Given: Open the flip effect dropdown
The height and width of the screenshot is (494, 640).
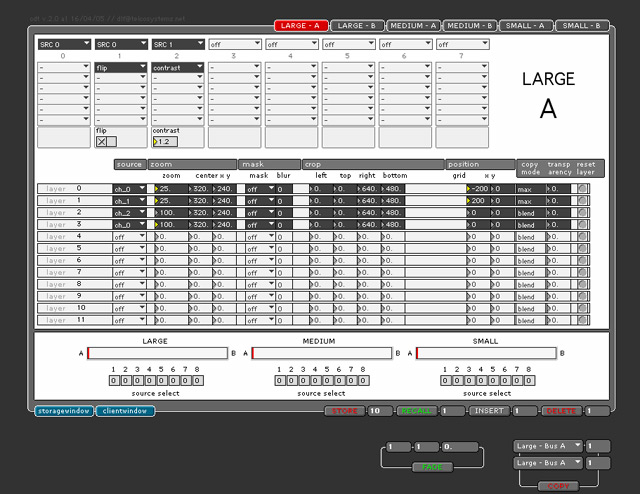Looking at the screenshot, I should (x=121, y=67).
